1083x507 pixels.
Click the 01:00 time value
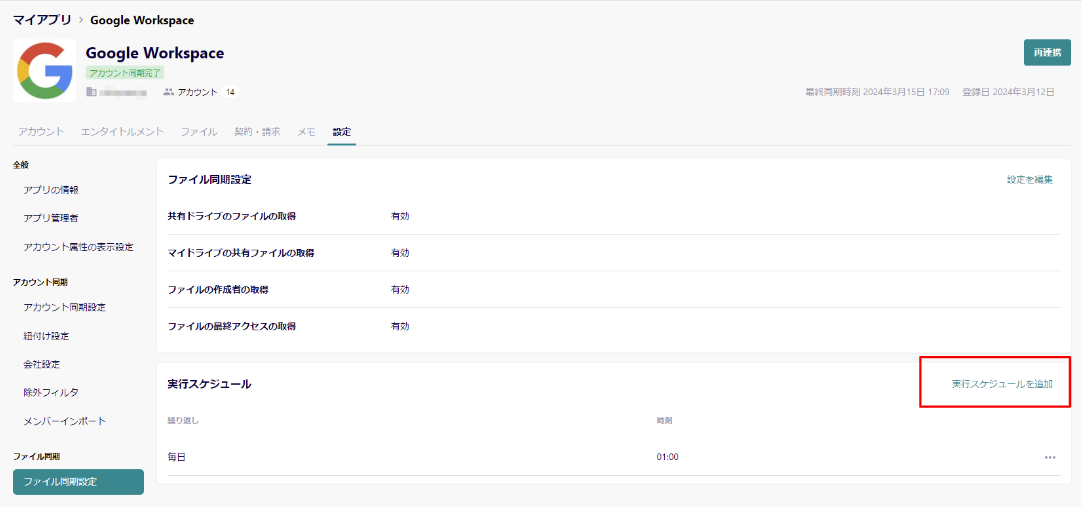point(667,457)
